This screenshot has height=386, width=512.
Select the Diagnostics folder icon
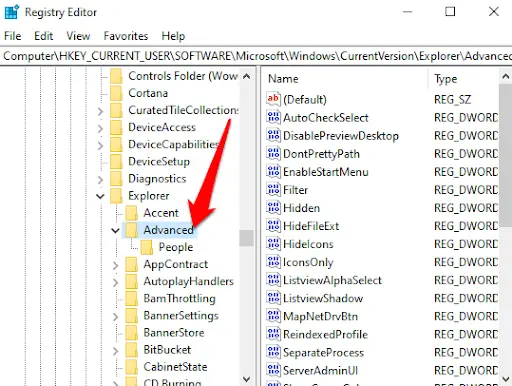coord(116,179)
